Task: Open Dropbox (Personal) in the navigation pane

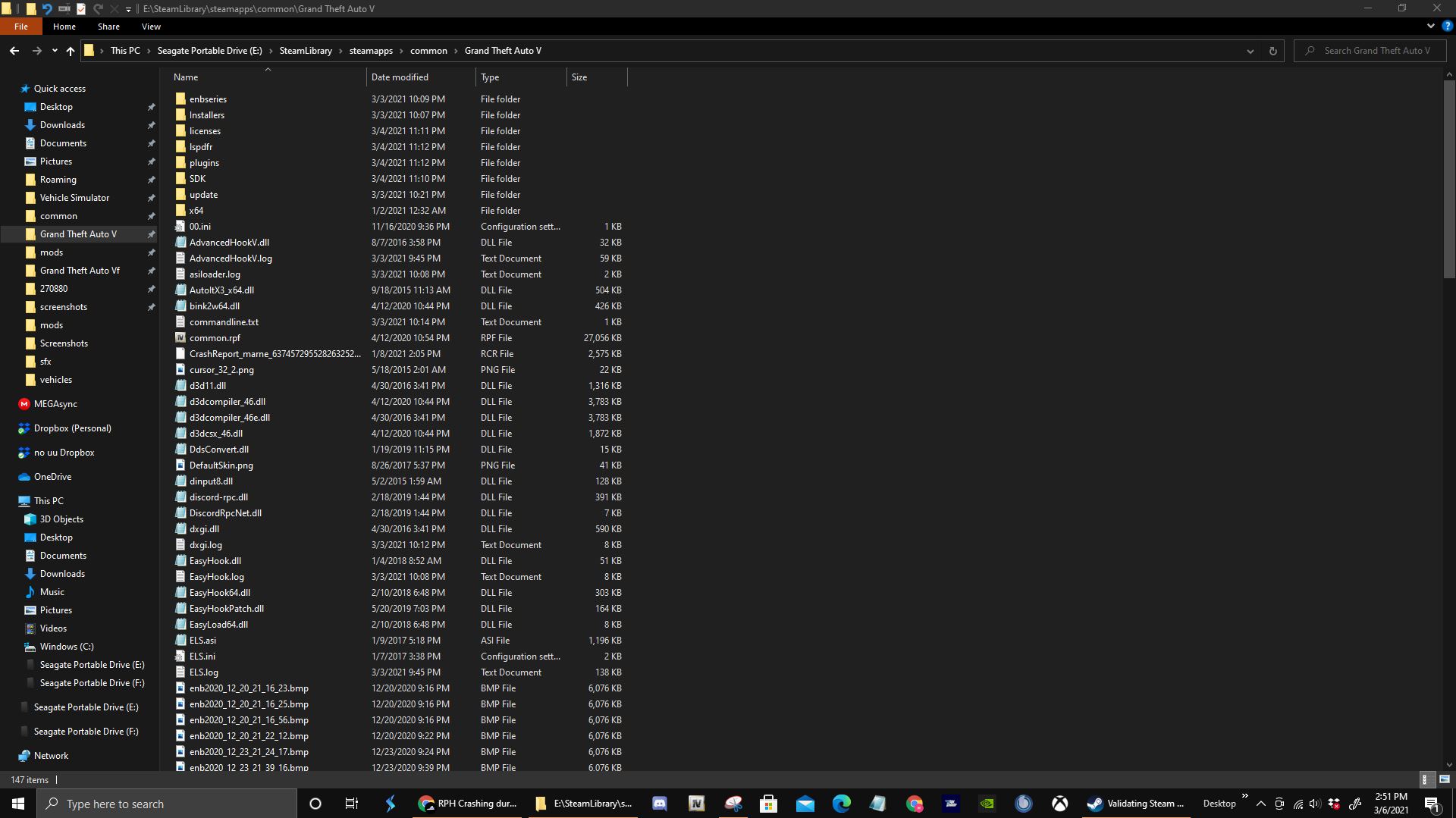Action: coord(72,428)
